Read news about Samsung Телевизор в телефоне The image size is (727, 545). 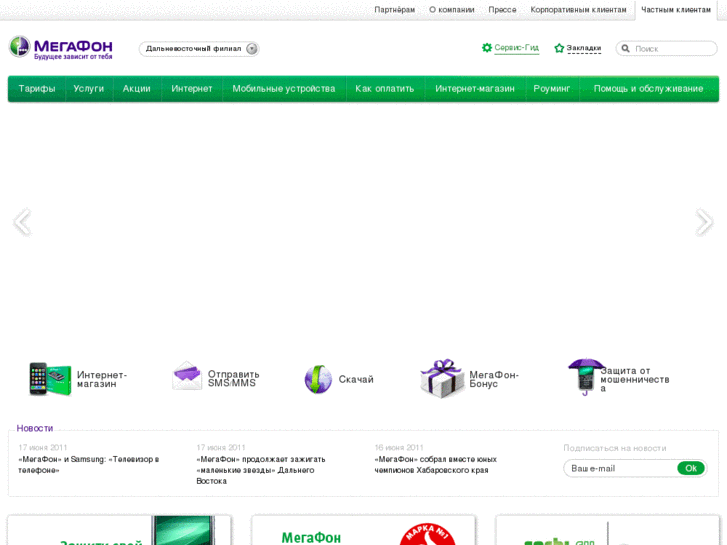[89, 465]
